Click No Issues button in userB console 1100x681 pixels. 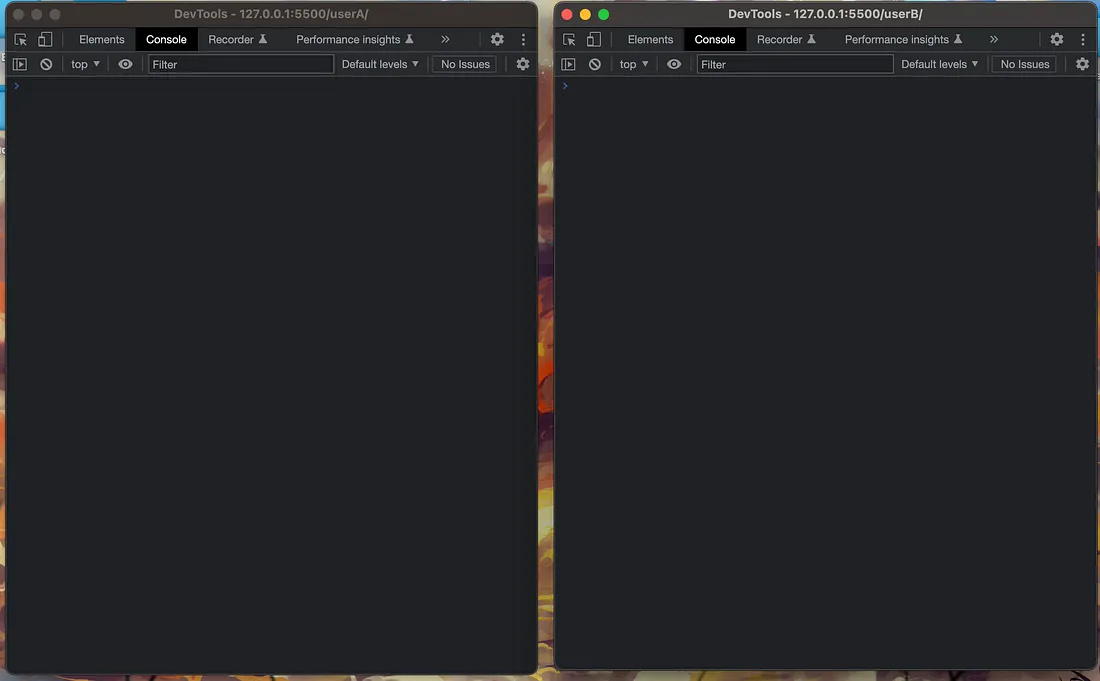tap(1025, 64)
